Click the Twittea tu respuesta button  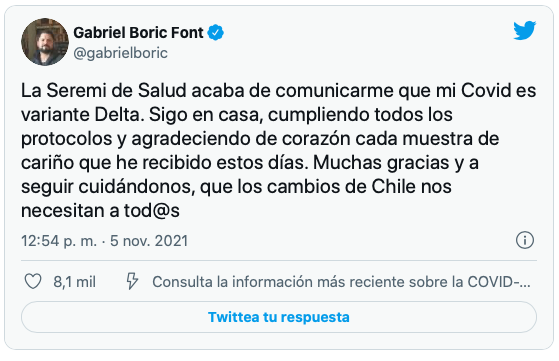(x=279, y=317)
